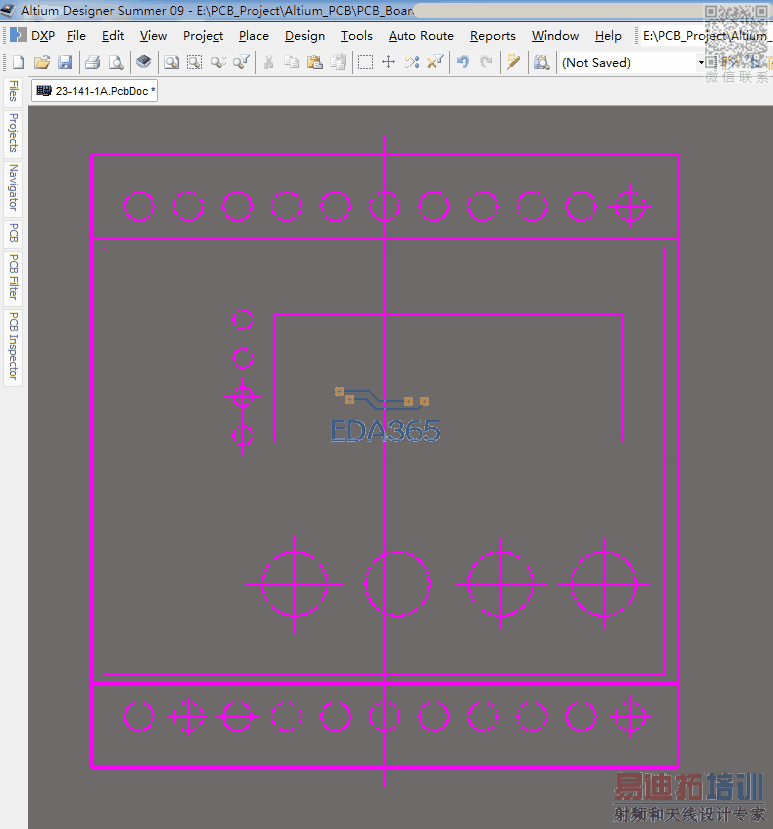Image resolution: width=773 pixels, height=829 pixels.
Task: Cross probe to open documents icon
Action: (513, 62)
